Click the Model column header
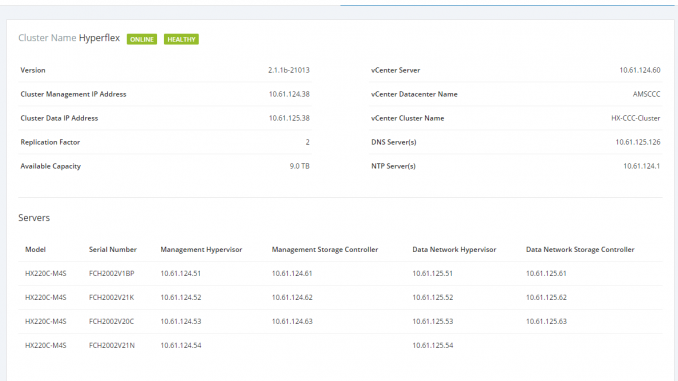The width and height of the screenshot is (678, 381). point(35,250)
